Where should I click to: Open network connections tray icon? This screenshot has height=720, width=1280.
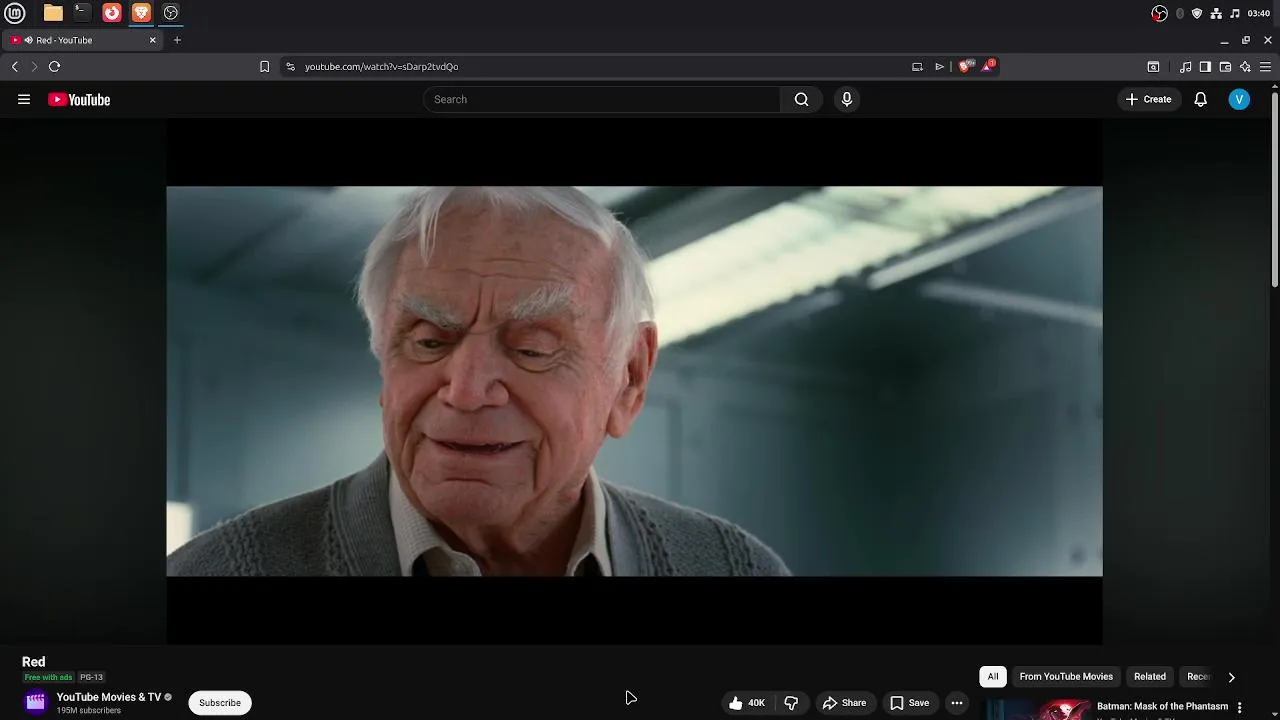point(1216,13)
